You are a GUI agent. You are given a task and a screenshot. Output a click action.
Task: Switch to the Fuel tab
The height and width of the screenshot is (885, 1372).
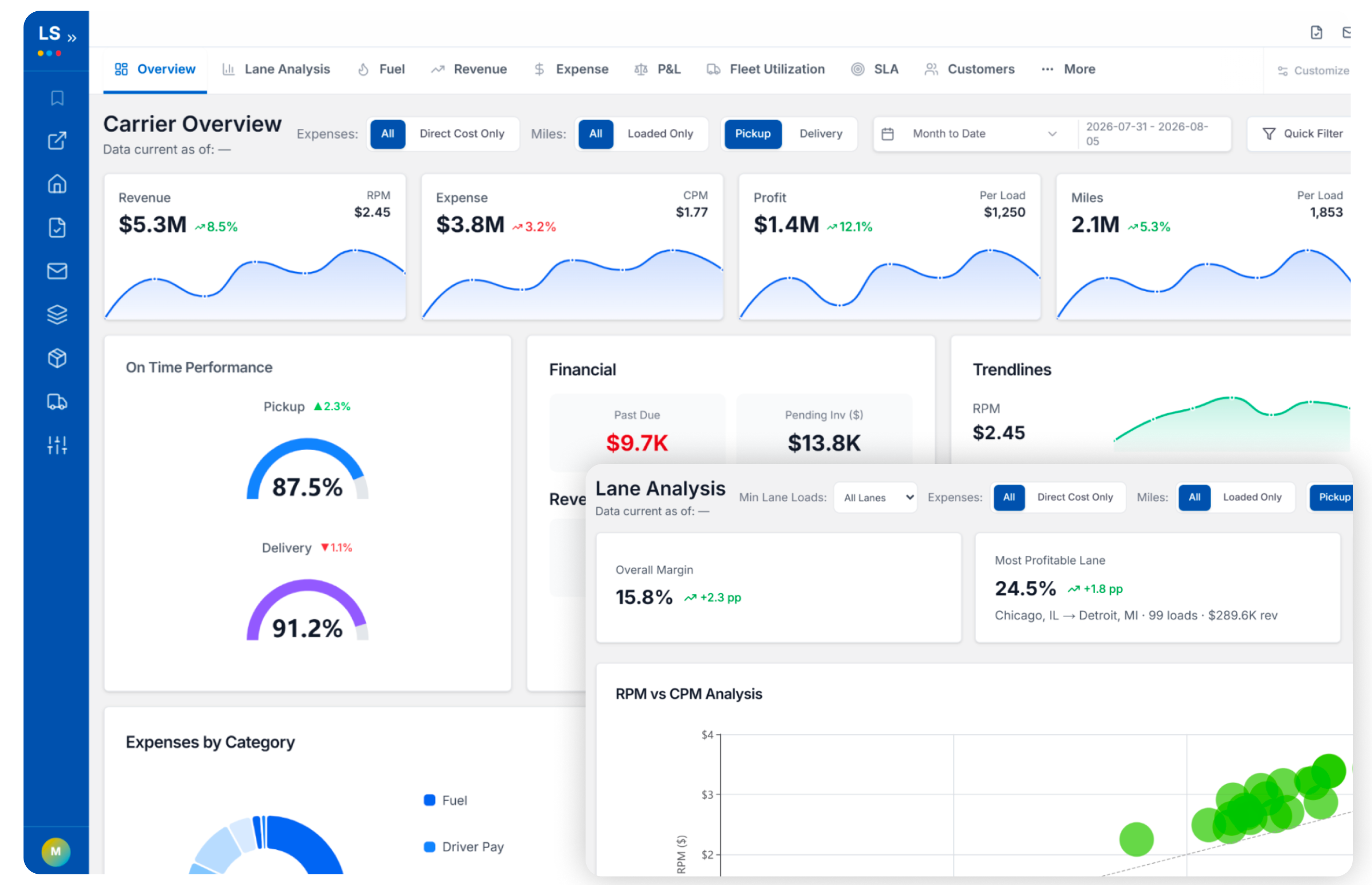pyautogui.click(x=381, y=69)
